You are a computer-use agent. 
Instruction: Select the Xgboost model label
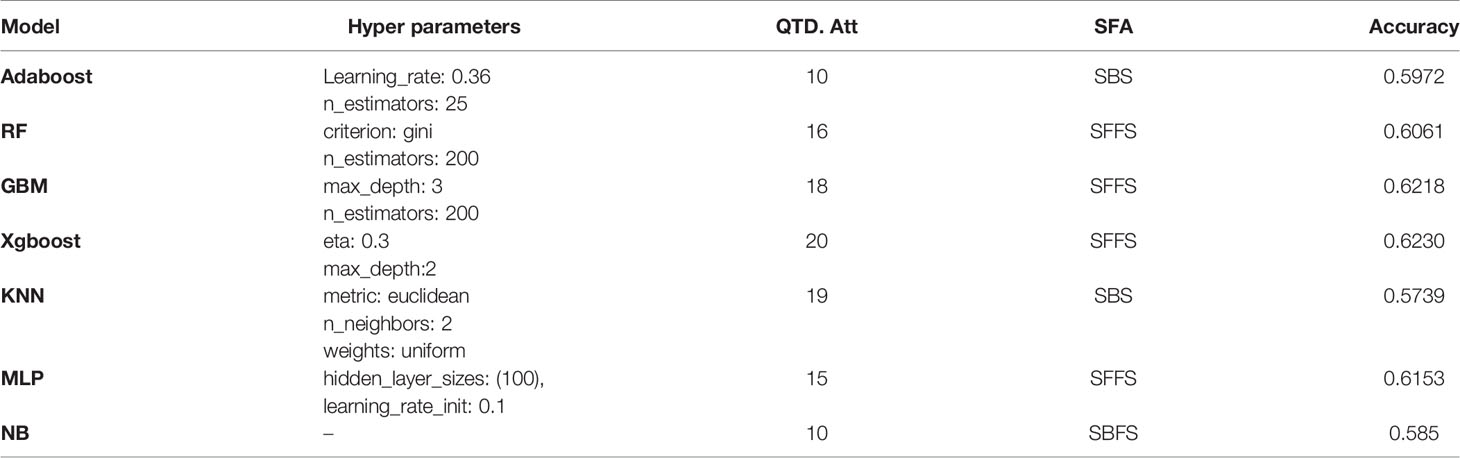pos(38,242)
